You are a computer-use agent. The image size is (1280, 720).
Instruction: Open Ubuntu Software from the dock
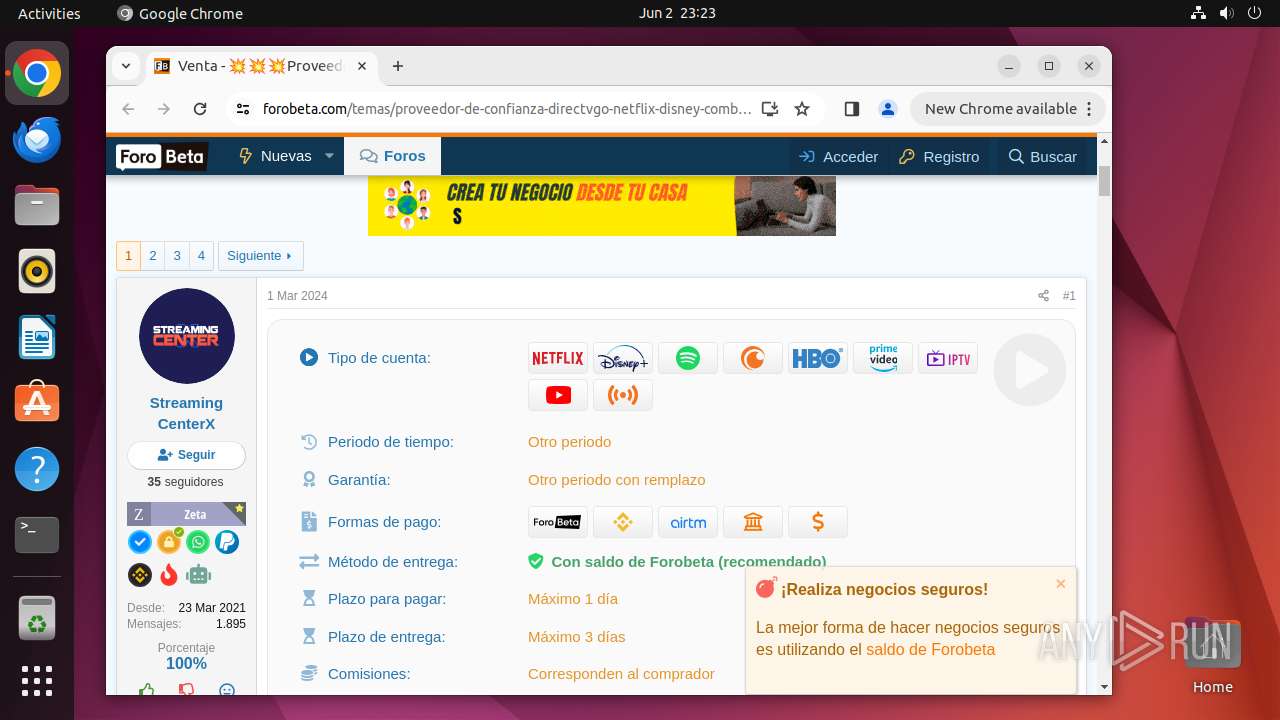coord(37,403)
